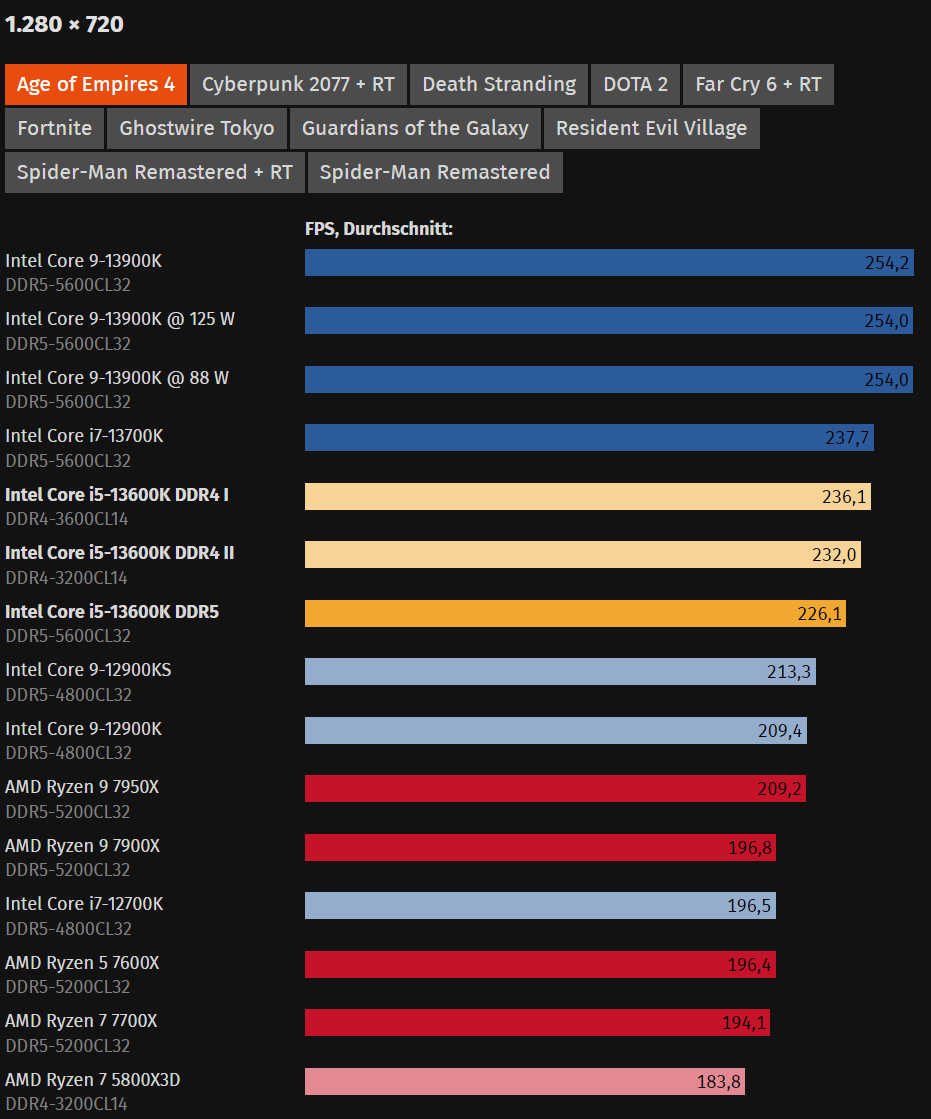Select the Ghostwire Tokyo tab
This screenshot has height=1119, width=931.
(x=197, y=128)
